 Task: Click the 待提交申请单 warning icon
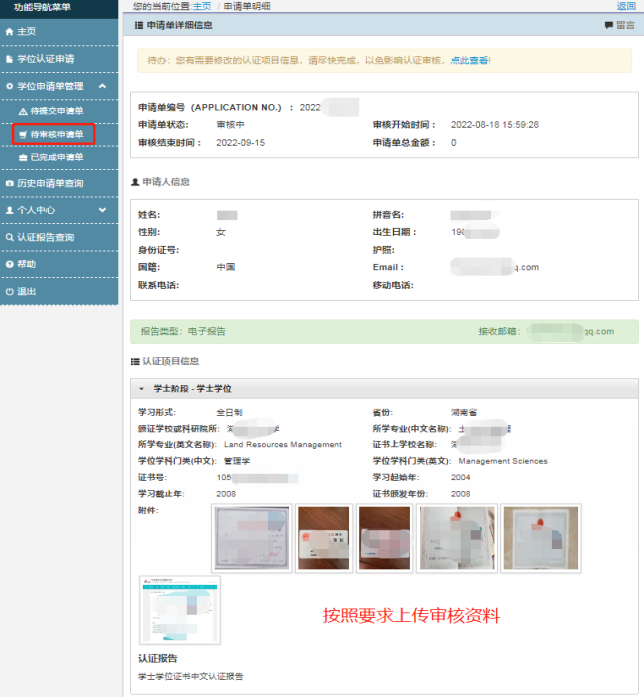point(23,111)
